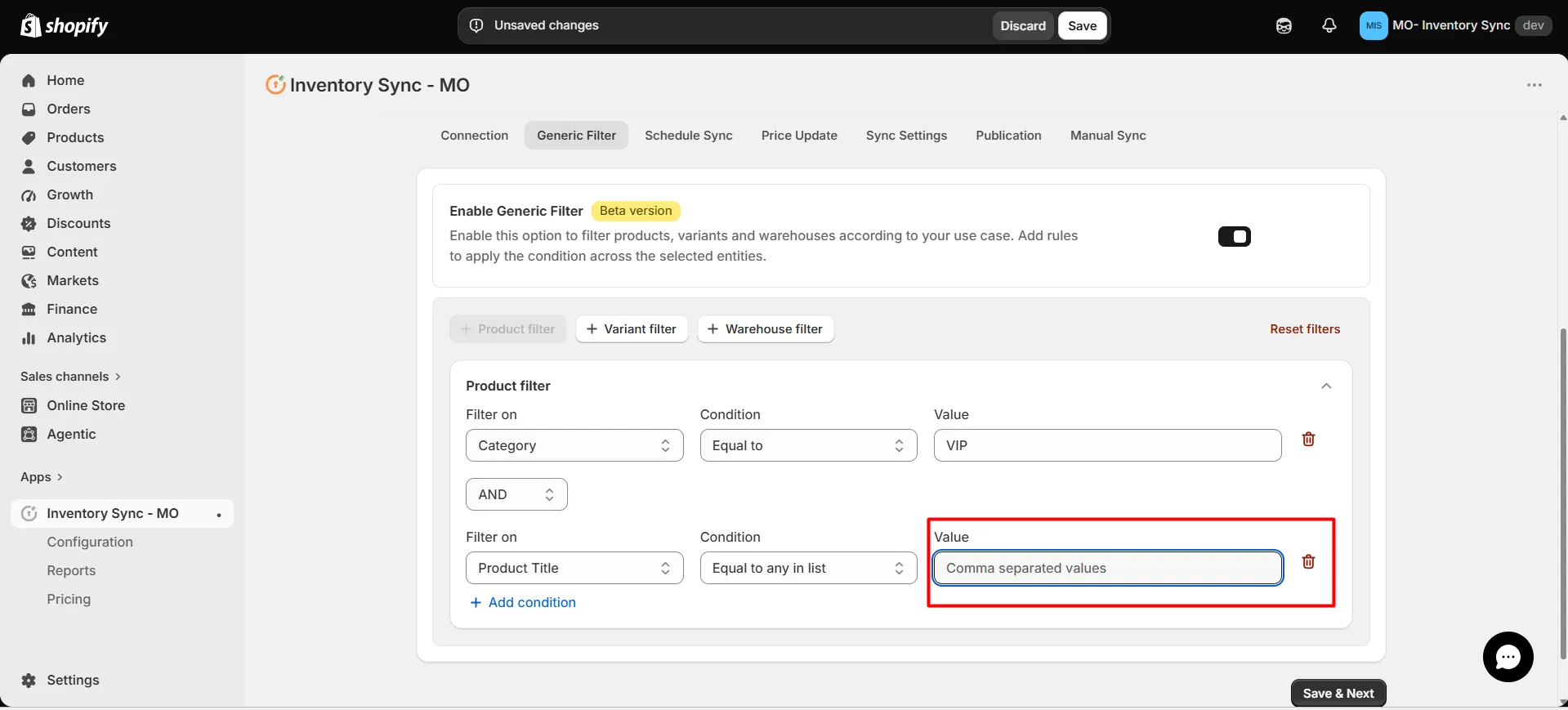This screenshot has width=1568, height=710.
Task: Collapse the Product filter section
Action: point(1326,386)
